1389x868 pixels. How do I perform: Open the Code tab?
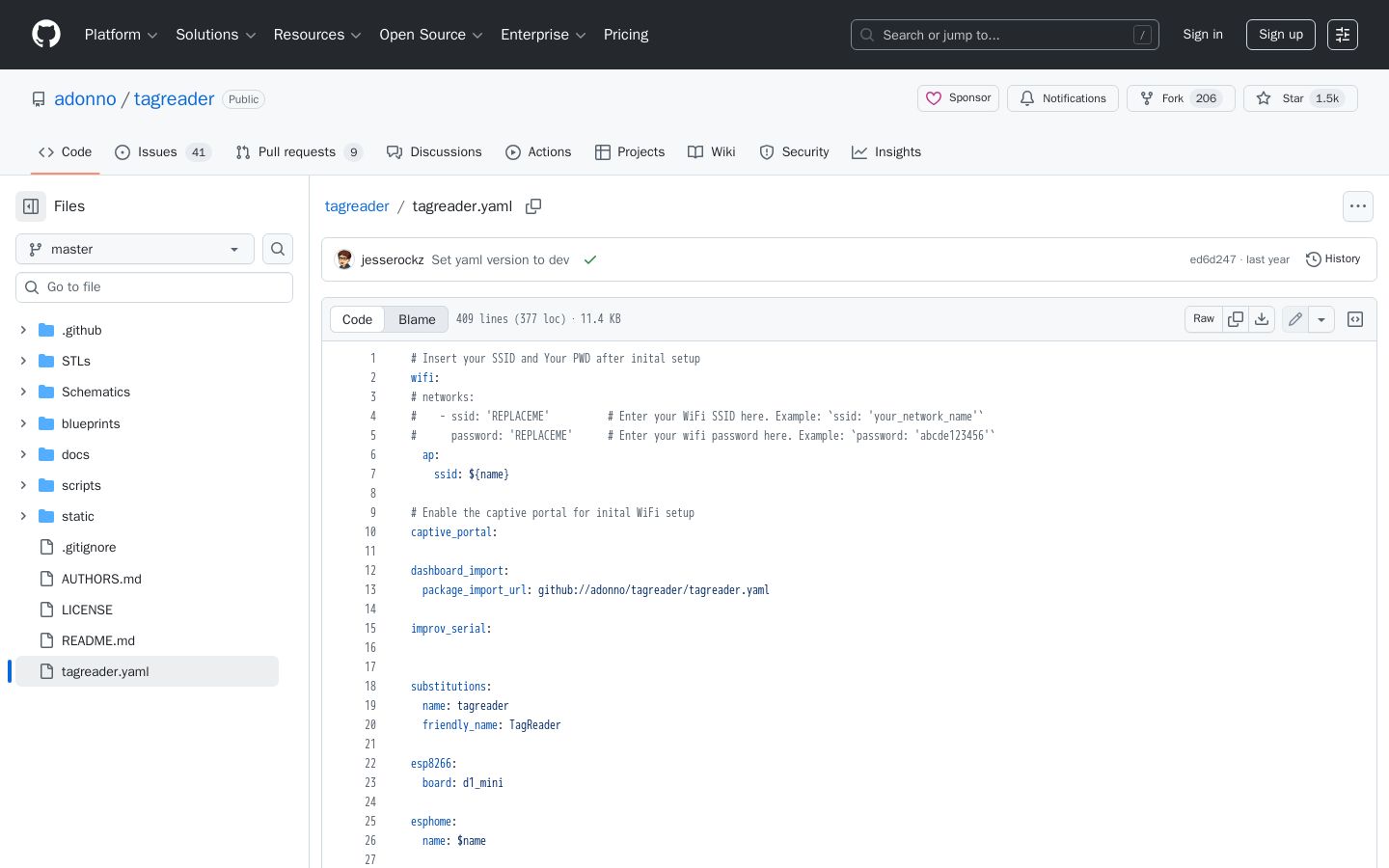[x=65, y=152]
